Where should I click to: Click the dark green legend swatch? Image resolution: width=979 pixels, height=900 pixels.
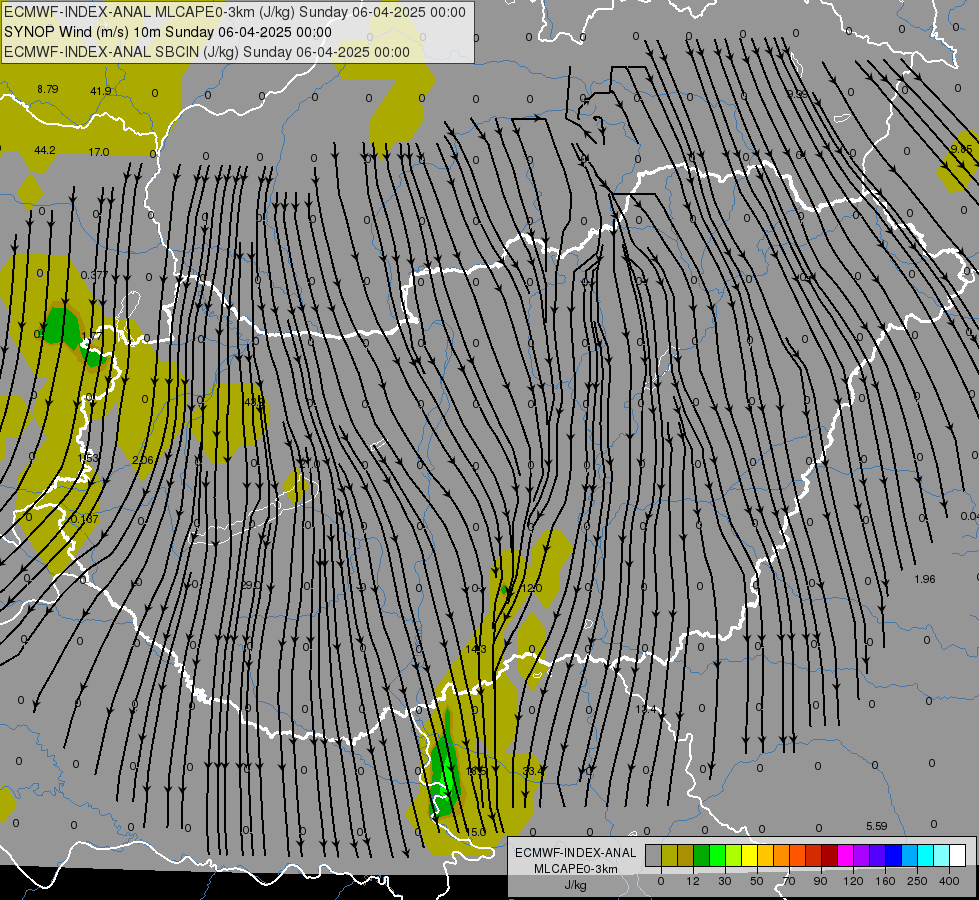(702, 855)
